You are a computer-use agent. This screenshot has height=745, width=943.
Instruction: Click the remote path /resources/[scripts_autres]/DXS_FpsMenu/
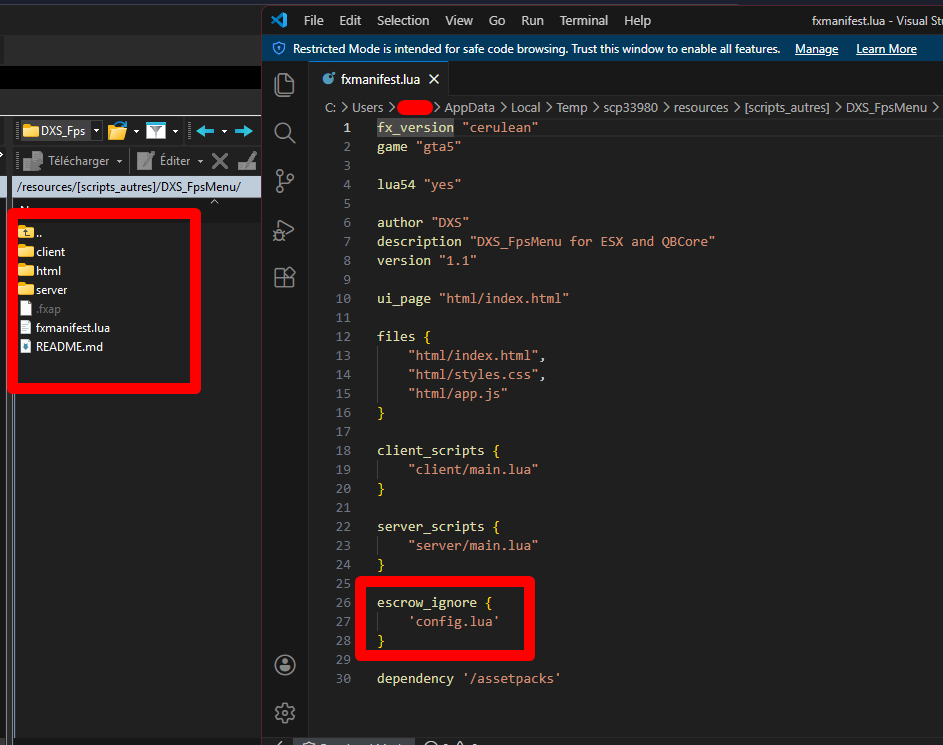point(129,187)
